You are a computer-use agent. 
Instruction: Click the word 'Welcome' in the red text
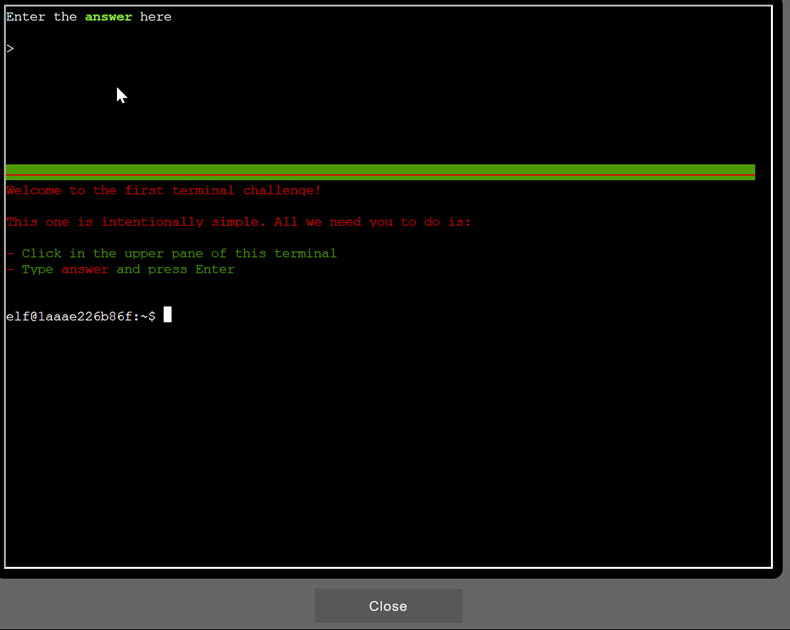[x=33, y=190]
